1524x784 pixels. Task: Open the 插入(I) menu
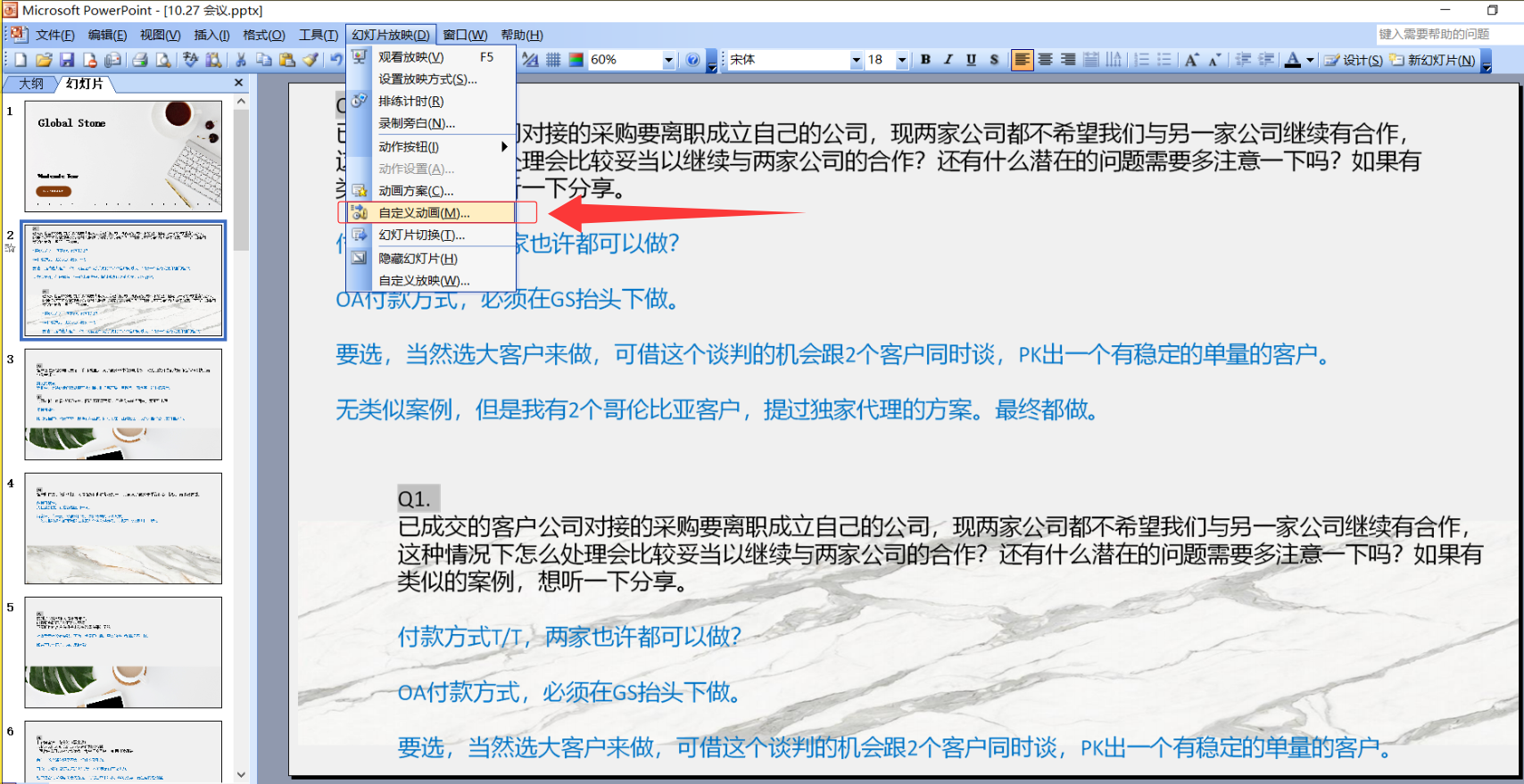[211, 35]
